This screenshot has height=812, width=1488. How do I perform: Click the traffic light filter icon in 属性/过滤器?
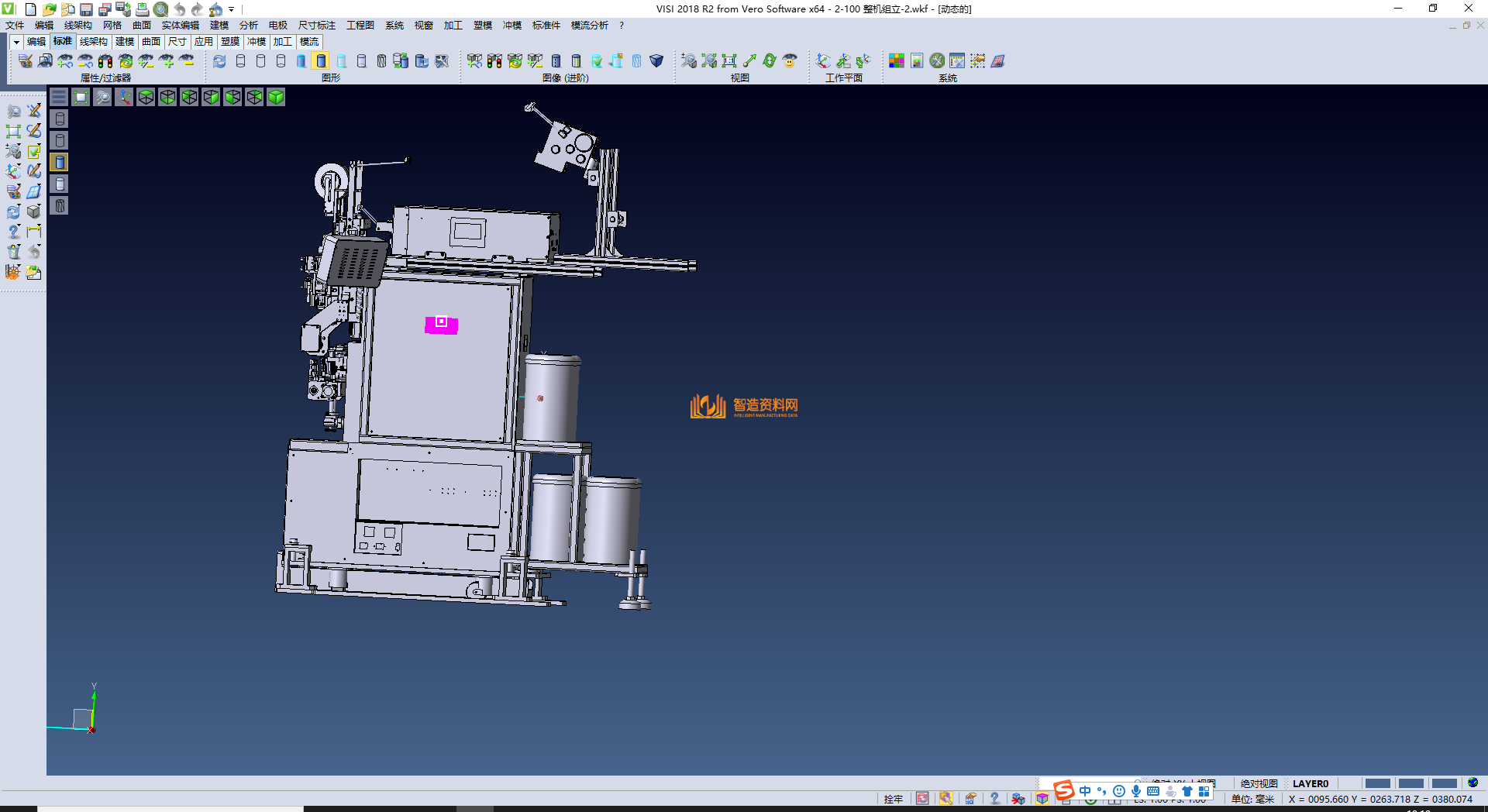tap(105, 61)
